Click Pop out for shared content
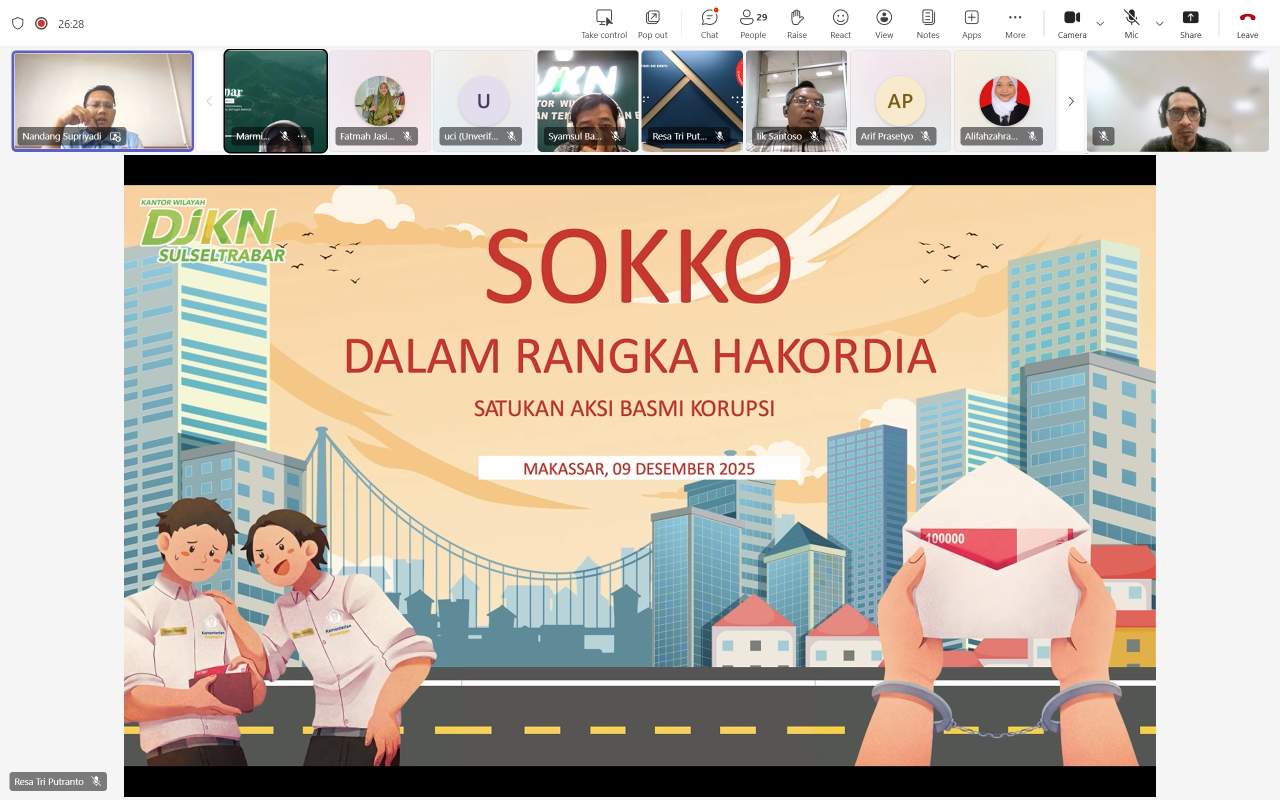This screenshot has height=800, width=1280. pyautogui.click(x=652, y=23)
